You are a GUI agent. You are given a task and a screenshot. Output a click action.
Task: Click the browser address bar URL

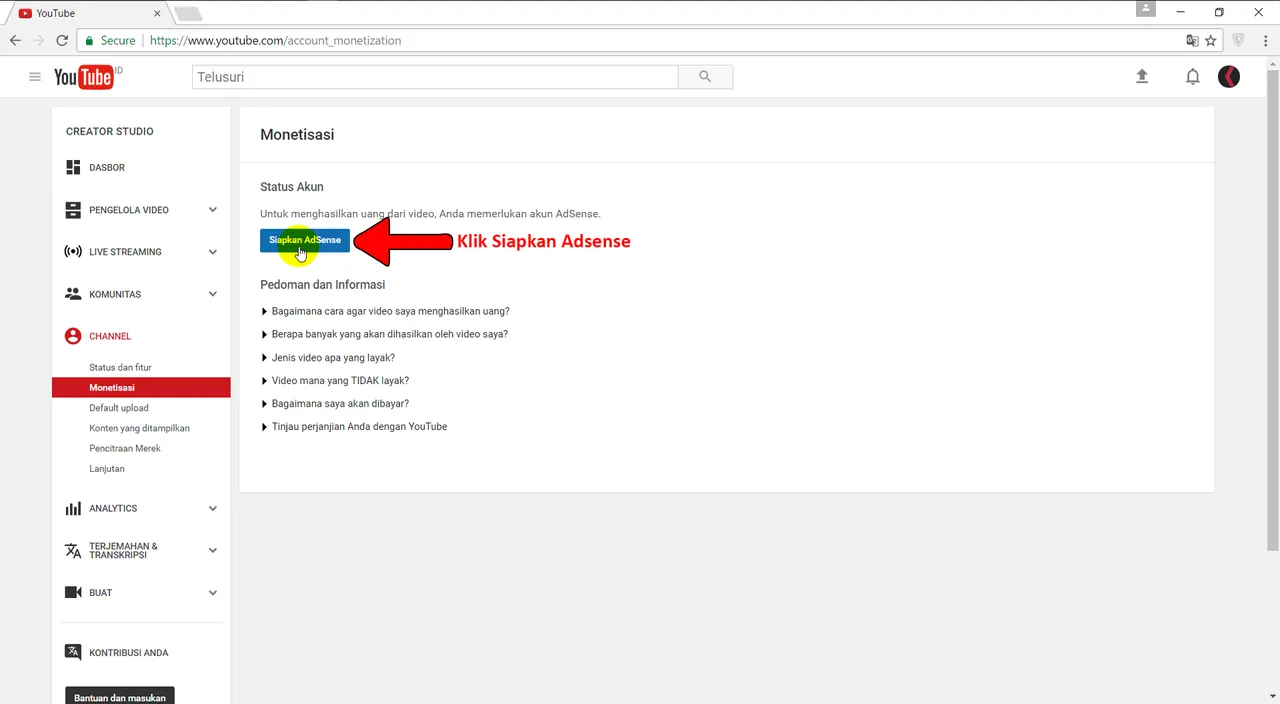(x=275, y=41)
